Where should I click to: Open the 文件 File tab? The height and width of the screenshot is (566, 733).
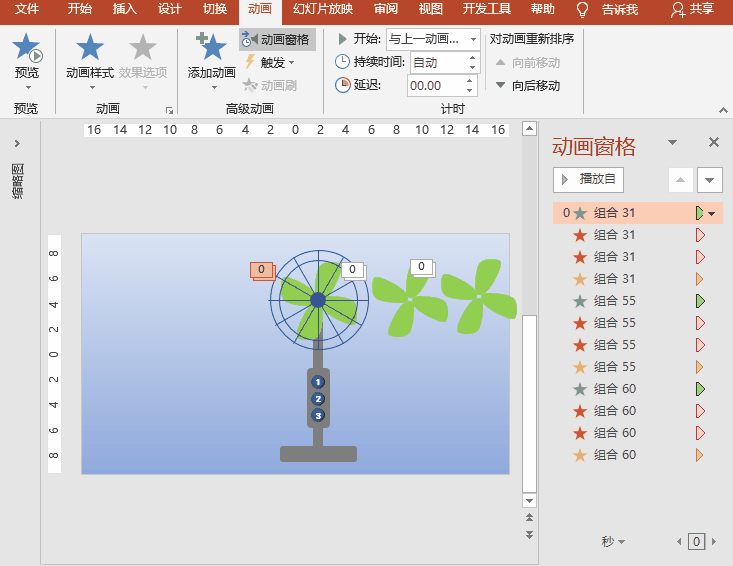pyautogui.click(x=27, y=9)
